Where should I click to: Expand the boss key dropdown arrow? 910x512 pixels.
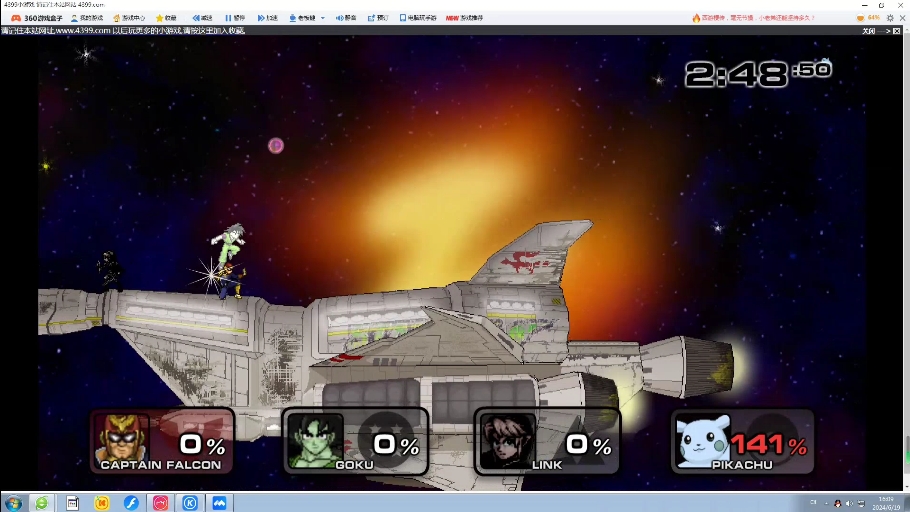tap(323, 18)
